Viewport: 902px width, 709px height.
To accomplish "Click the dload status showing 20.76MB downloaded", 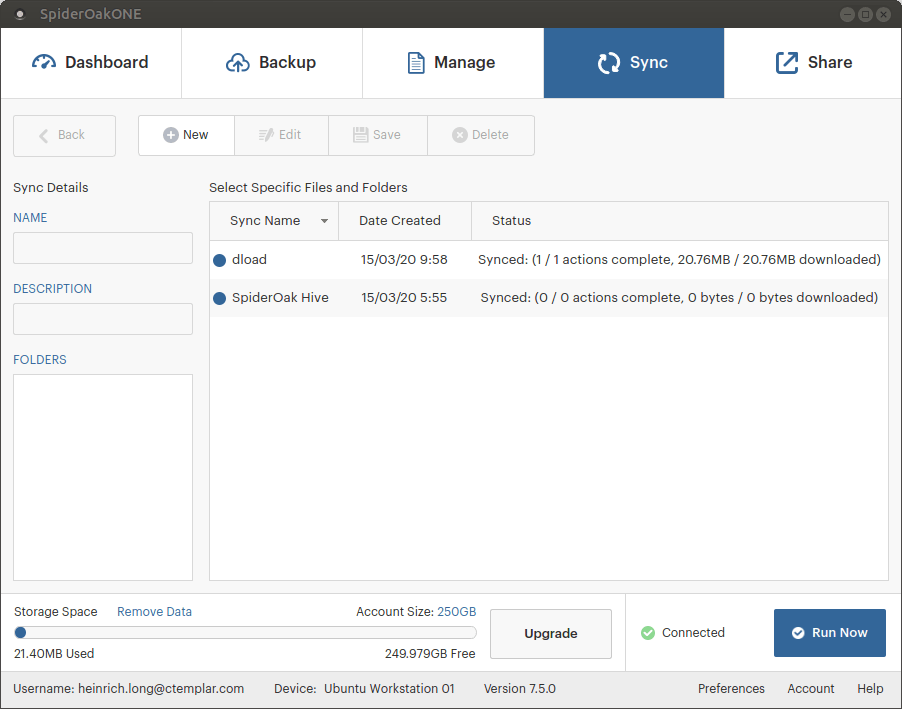I will pos(679,260).
